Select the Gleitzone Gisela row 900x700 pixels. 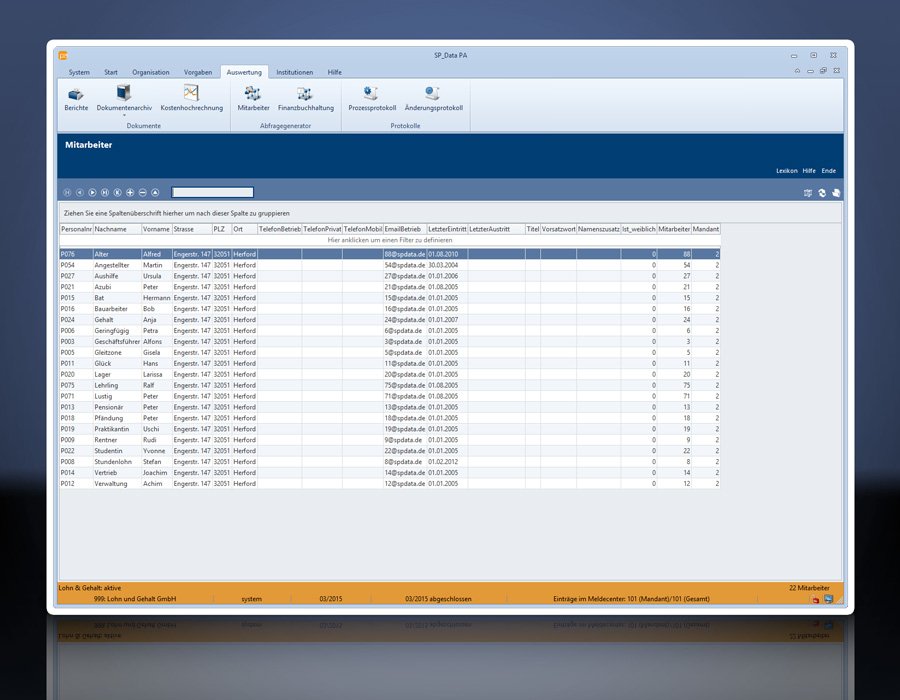(390, 352)
